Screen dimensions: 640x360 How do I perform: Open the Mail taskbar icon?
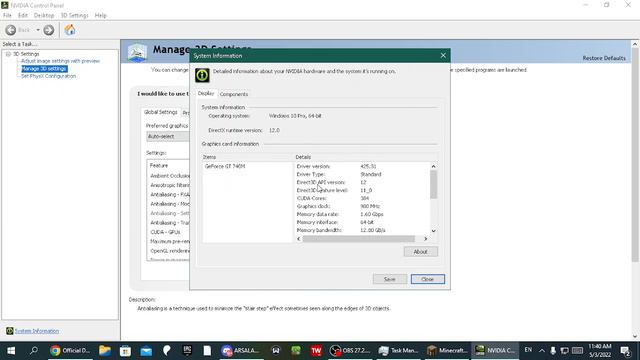(146, 350)
